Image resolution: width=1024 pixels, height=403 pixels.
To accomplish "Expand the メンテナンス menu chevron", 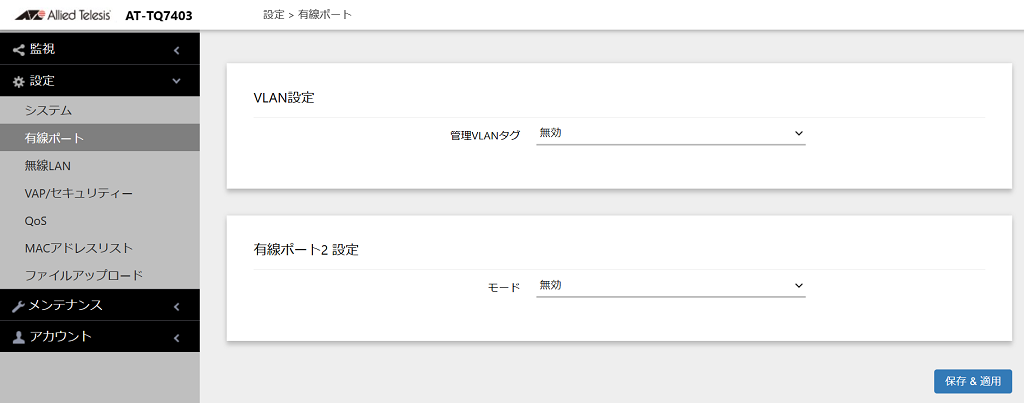I will click(176, 306).
